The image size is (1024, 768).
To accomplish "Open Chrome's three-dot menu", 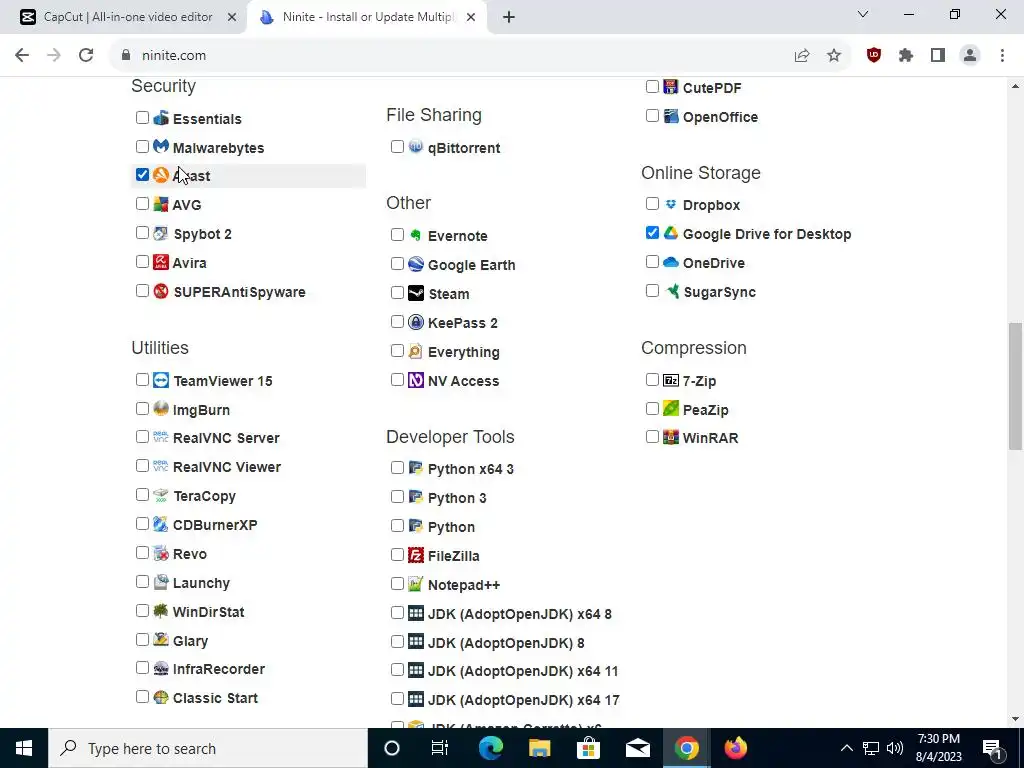I will [1002, 56].
